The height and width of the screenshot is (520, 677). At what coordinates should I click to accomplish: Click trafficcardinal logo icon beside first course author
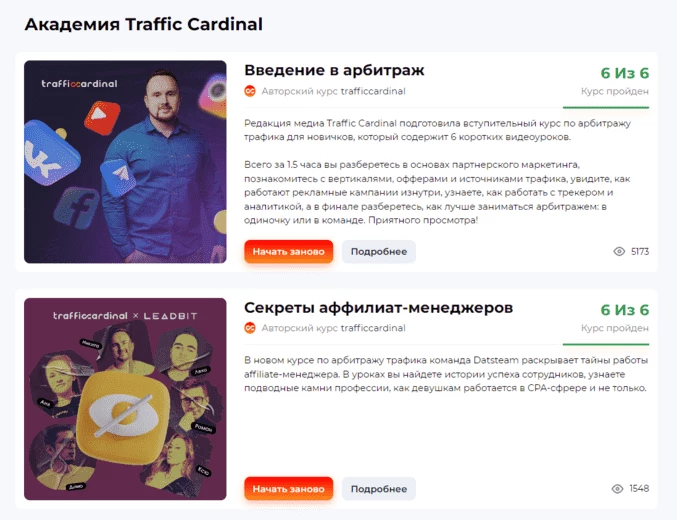(x=250, y=91)
